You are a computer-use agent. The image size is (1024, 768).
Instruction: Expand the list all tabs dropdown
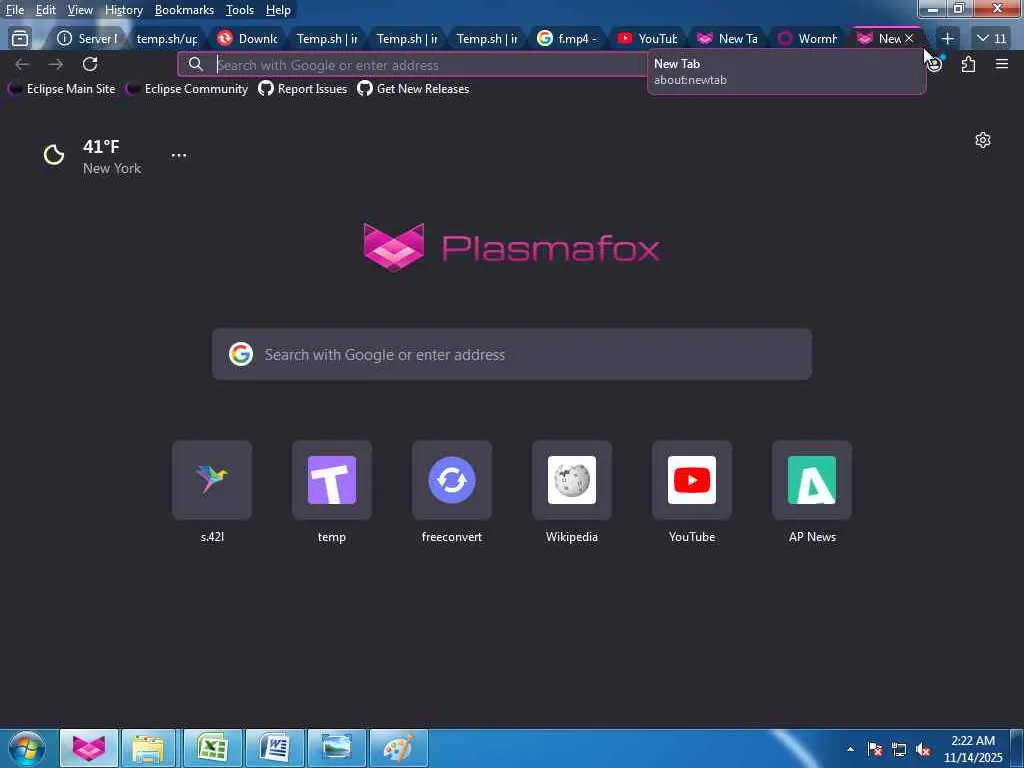(991, 39)
